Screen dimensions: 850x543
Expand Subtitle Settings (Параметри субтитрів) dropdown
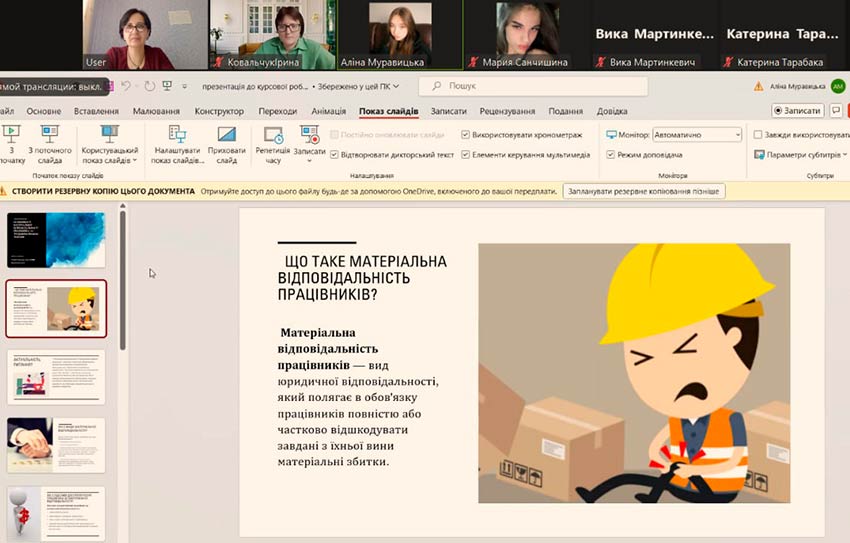[x=845, y=155]
